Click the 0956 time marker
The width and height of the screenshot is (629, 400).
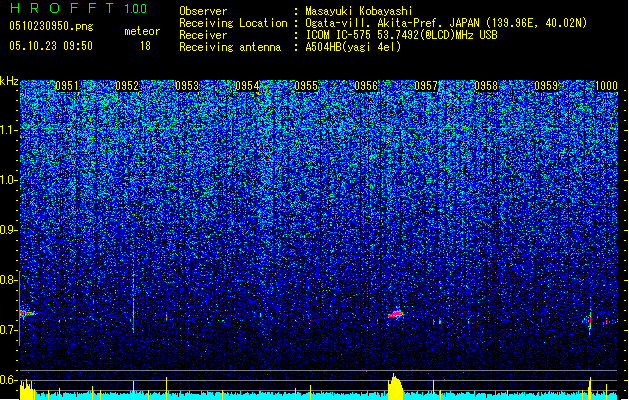click(366, 86)
